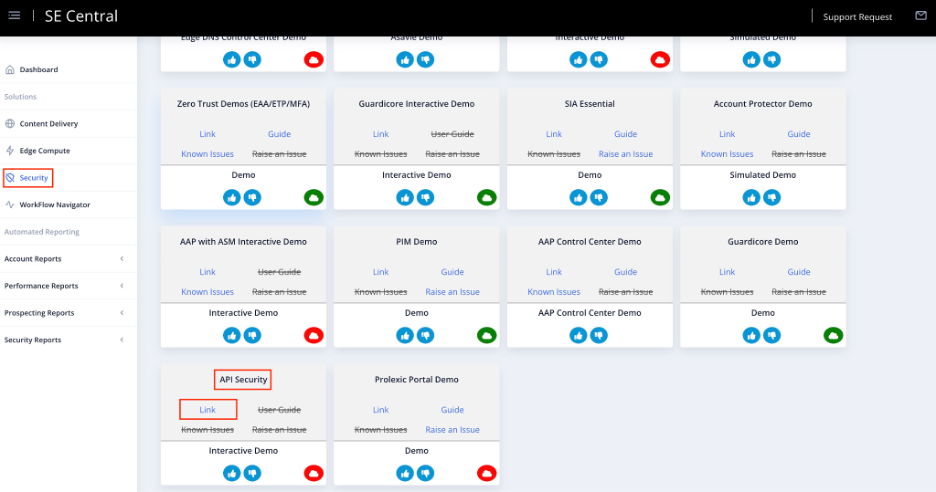Open Link on API Security card

coord(207,410)
